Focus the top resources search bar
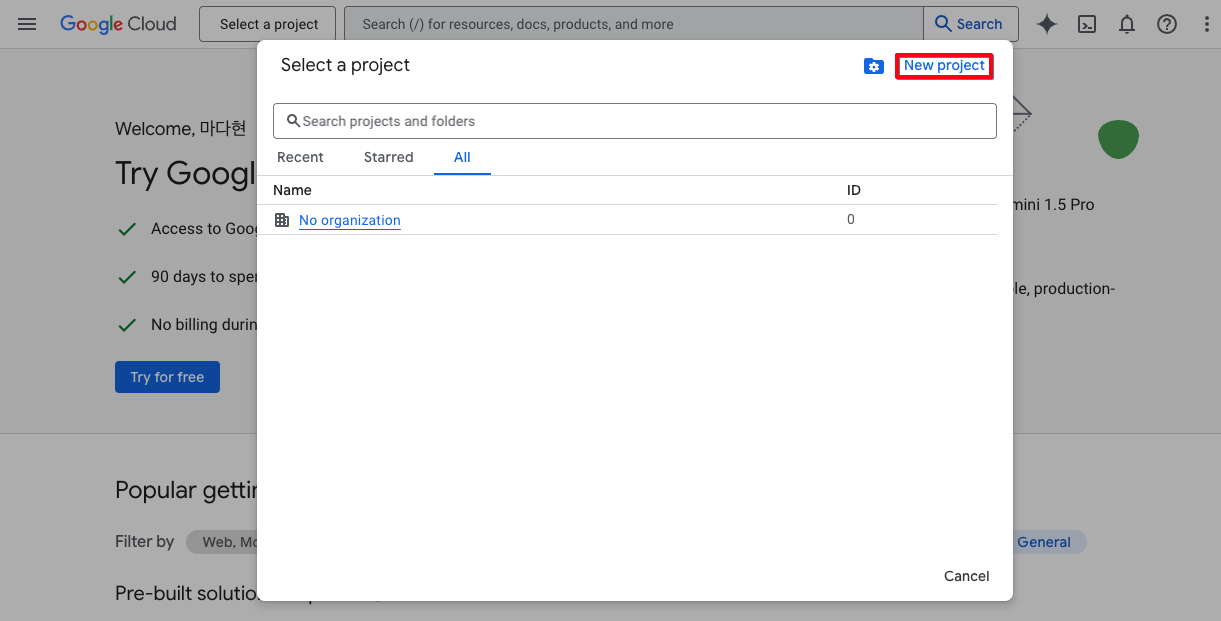Screen dimensions: 1221x621 pos(634,24)
